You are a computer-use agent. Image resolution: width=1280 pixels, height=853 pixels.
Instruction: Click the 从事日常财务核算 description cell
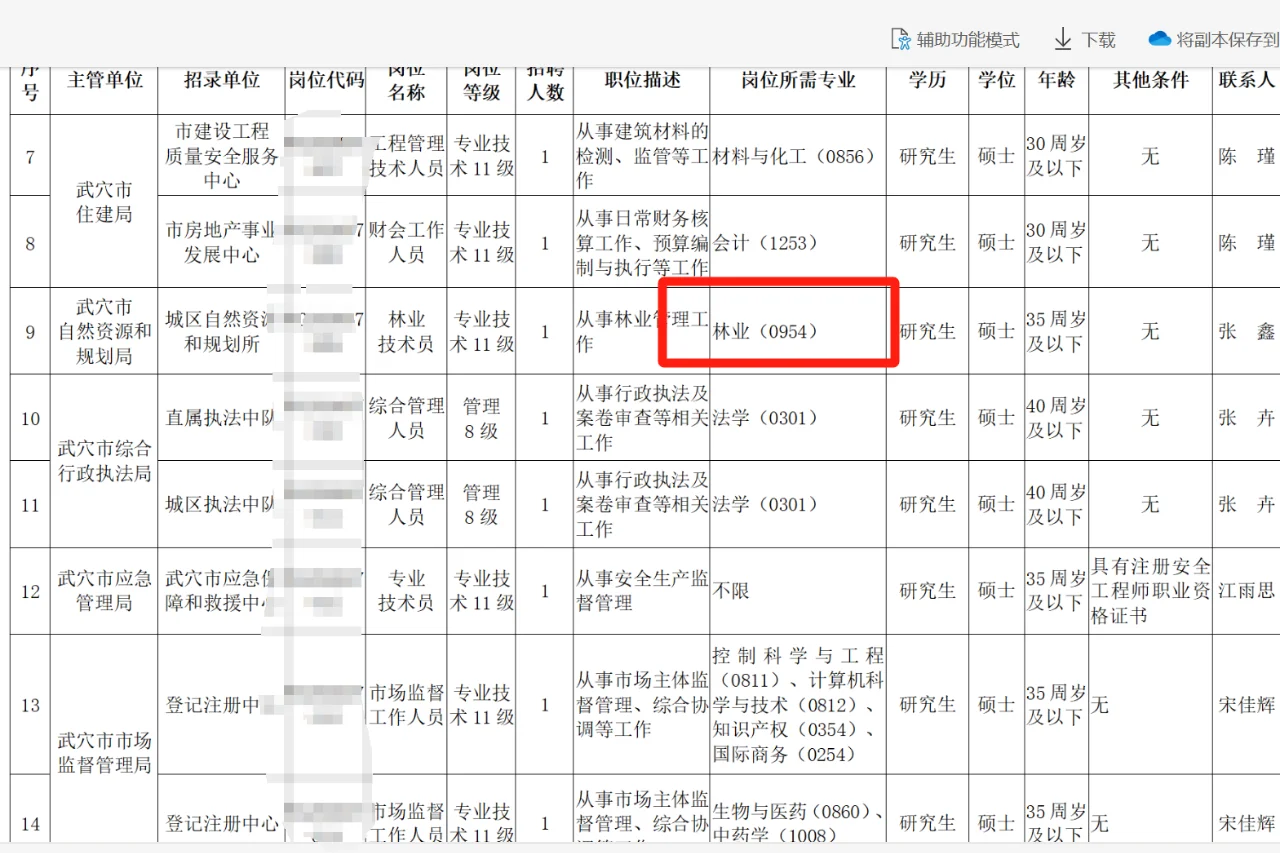(x=641, y=242)
